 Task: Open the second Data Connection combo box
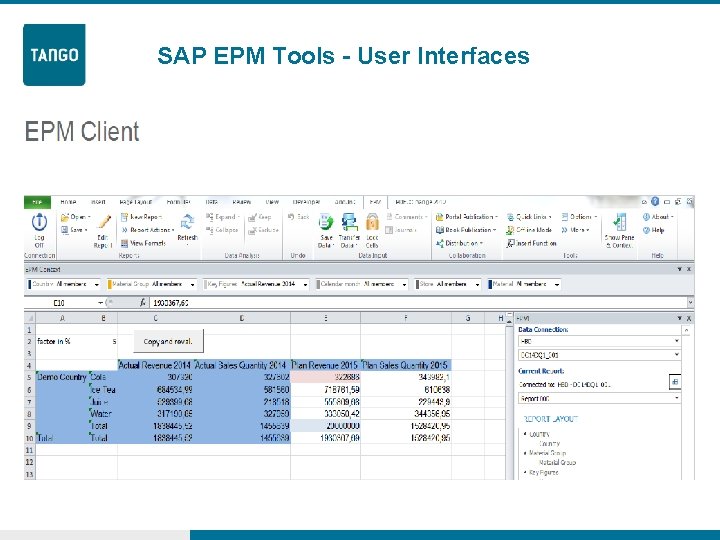[599, 355]
